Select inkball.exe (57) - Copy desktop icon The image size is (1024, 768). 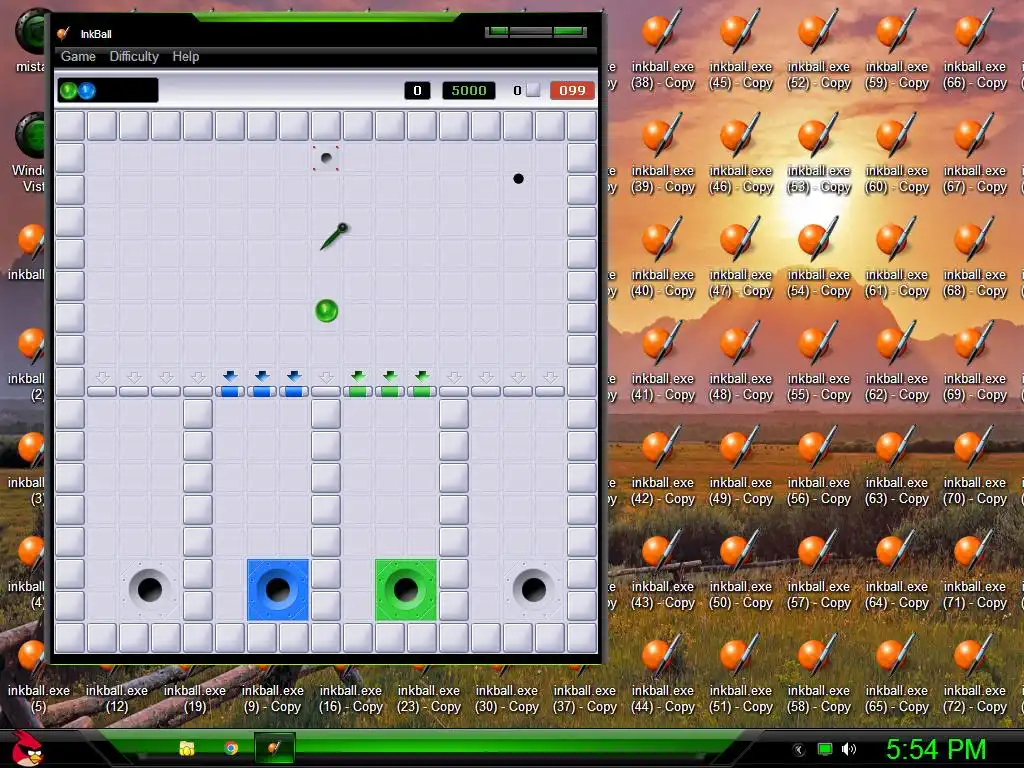(818, 567)
